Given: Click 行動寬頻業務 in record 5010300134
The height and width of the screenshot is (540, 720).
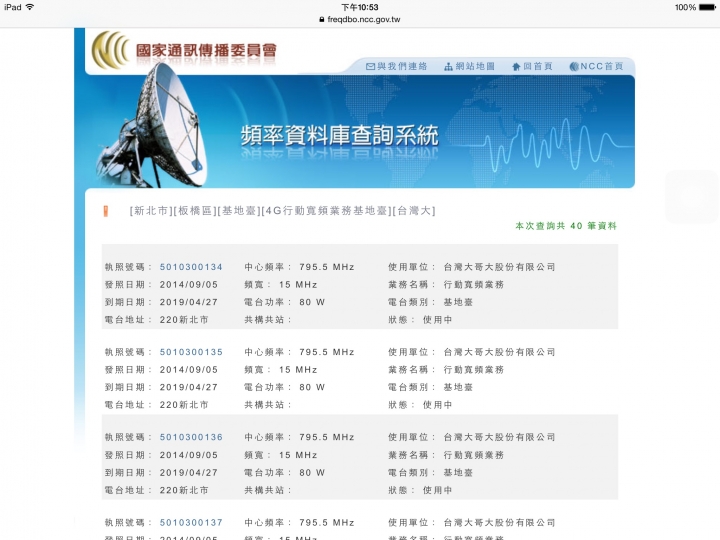Looking at the screenshot, I should pyautogui.click(x=473, y=285).
